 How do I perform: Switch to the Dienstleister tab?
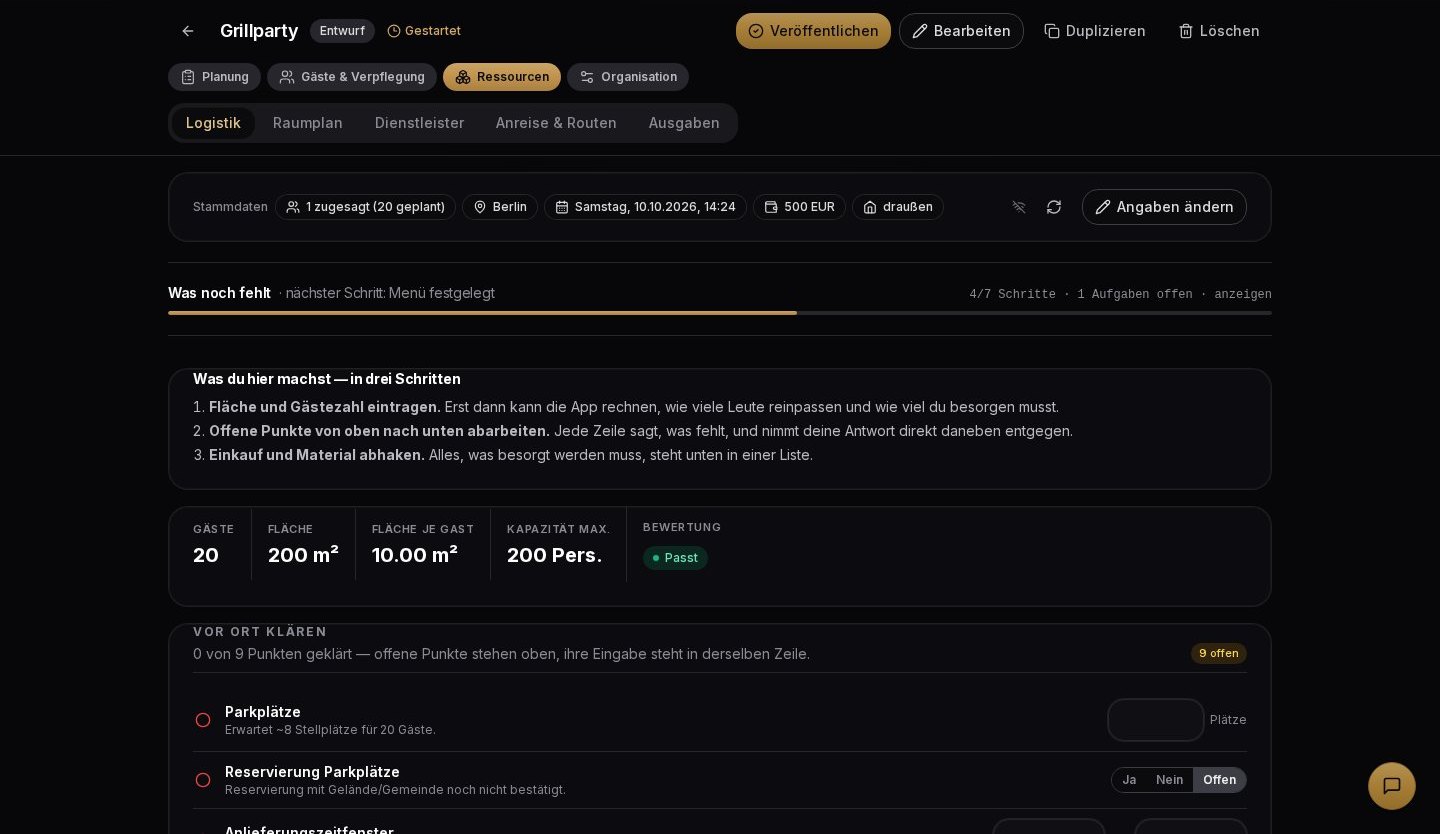420,123
